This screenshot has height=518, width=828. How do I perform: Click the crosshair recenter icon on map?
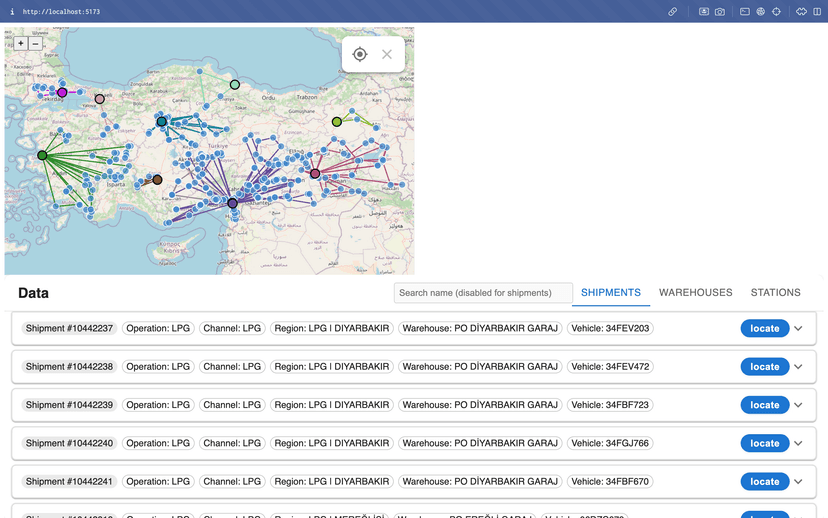pos(360,54)
